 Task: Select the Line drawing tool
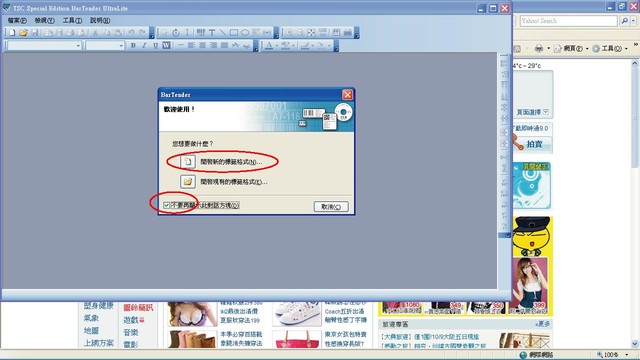223,33
